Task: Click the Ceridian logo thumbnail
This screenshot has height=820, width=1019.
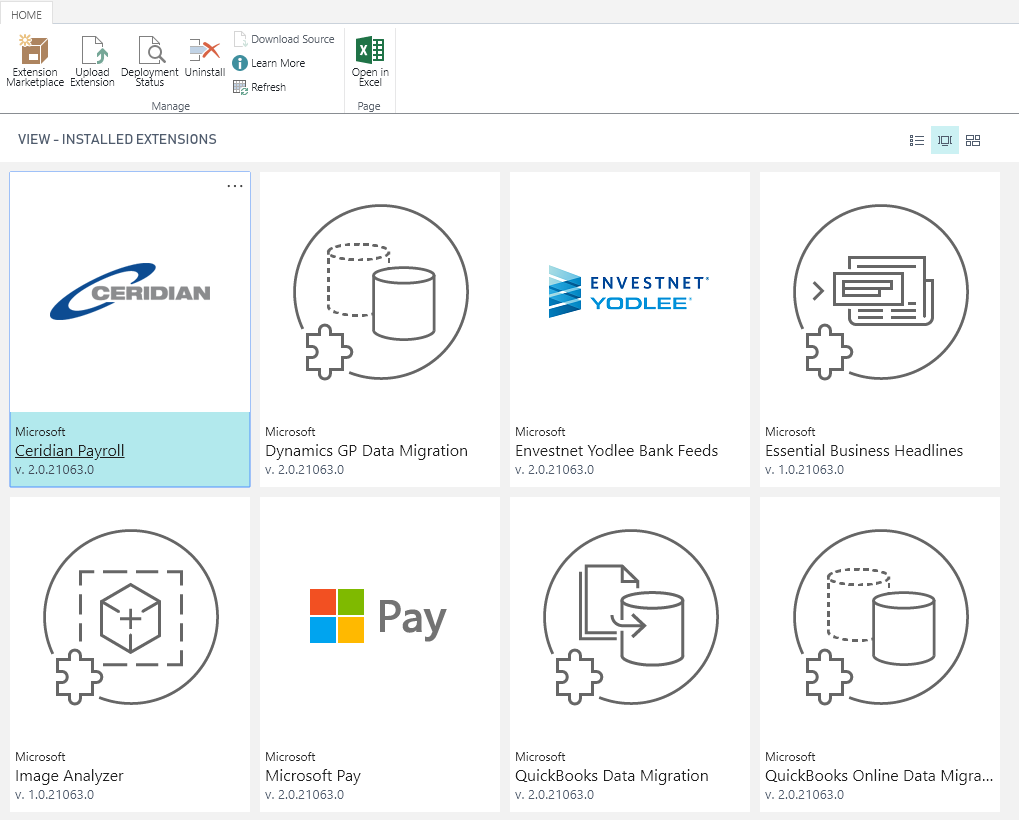Action: point(130,292)
